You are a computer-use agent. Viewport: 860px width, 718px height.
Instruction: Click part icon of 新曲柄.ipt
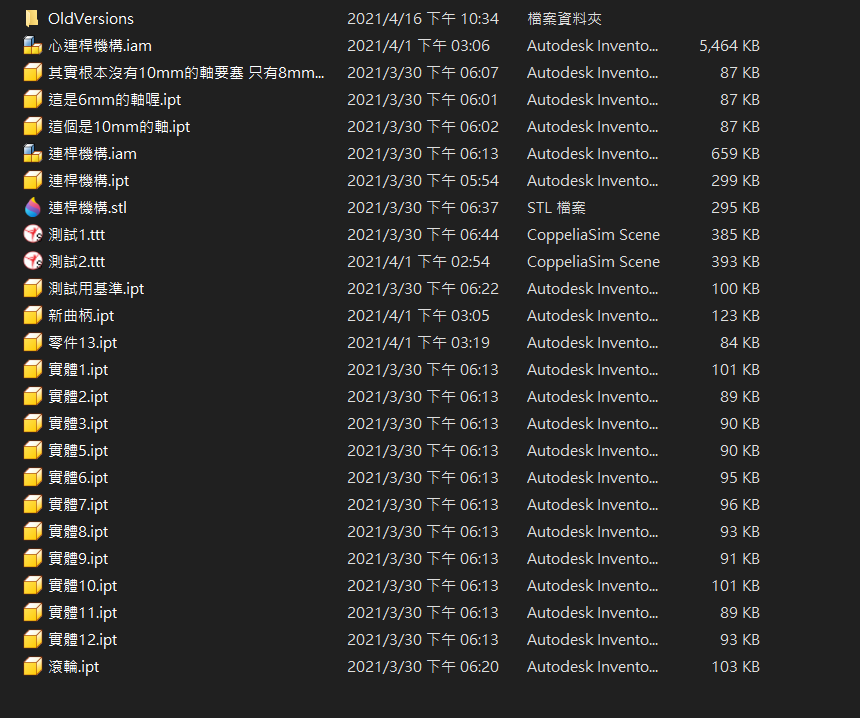tap(32, 315)
